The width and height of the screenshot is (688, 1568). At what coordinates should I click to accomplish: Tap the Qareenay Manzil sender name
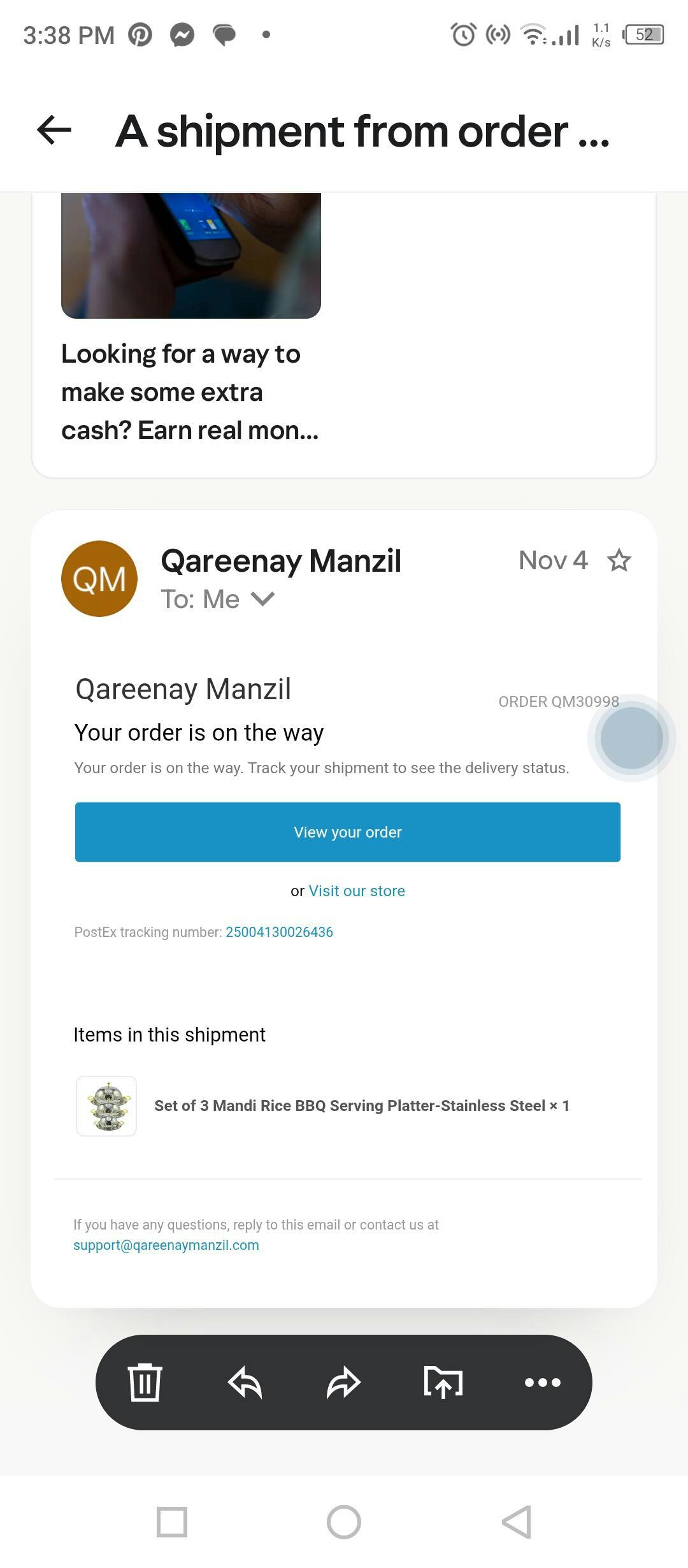(x=281, y=561)
